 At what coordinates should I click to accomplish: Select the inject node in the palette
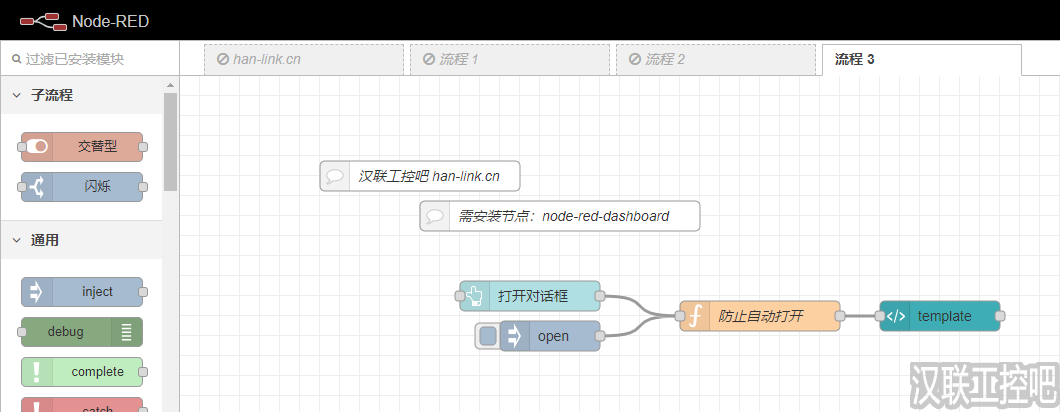[x=82, y=292]
